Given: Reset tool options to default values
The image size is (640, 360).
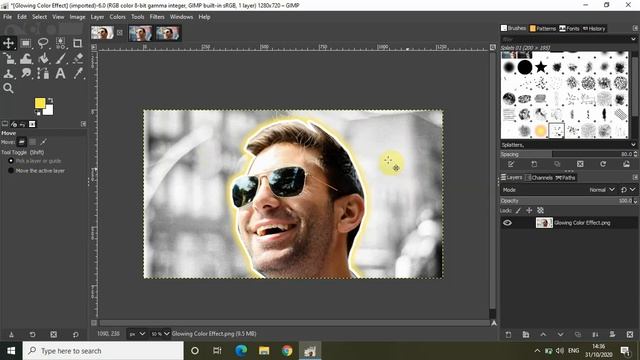Looking at the screenshot, I should (76, 335).
